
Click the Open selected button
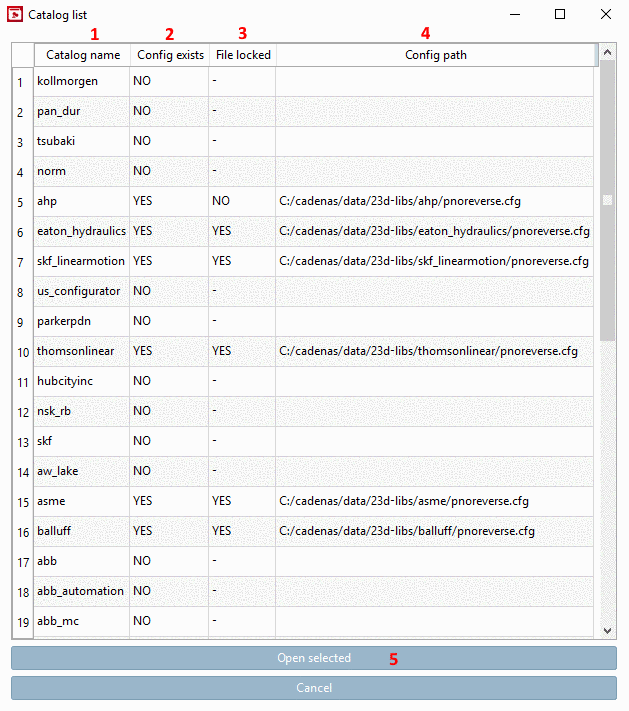314,658
